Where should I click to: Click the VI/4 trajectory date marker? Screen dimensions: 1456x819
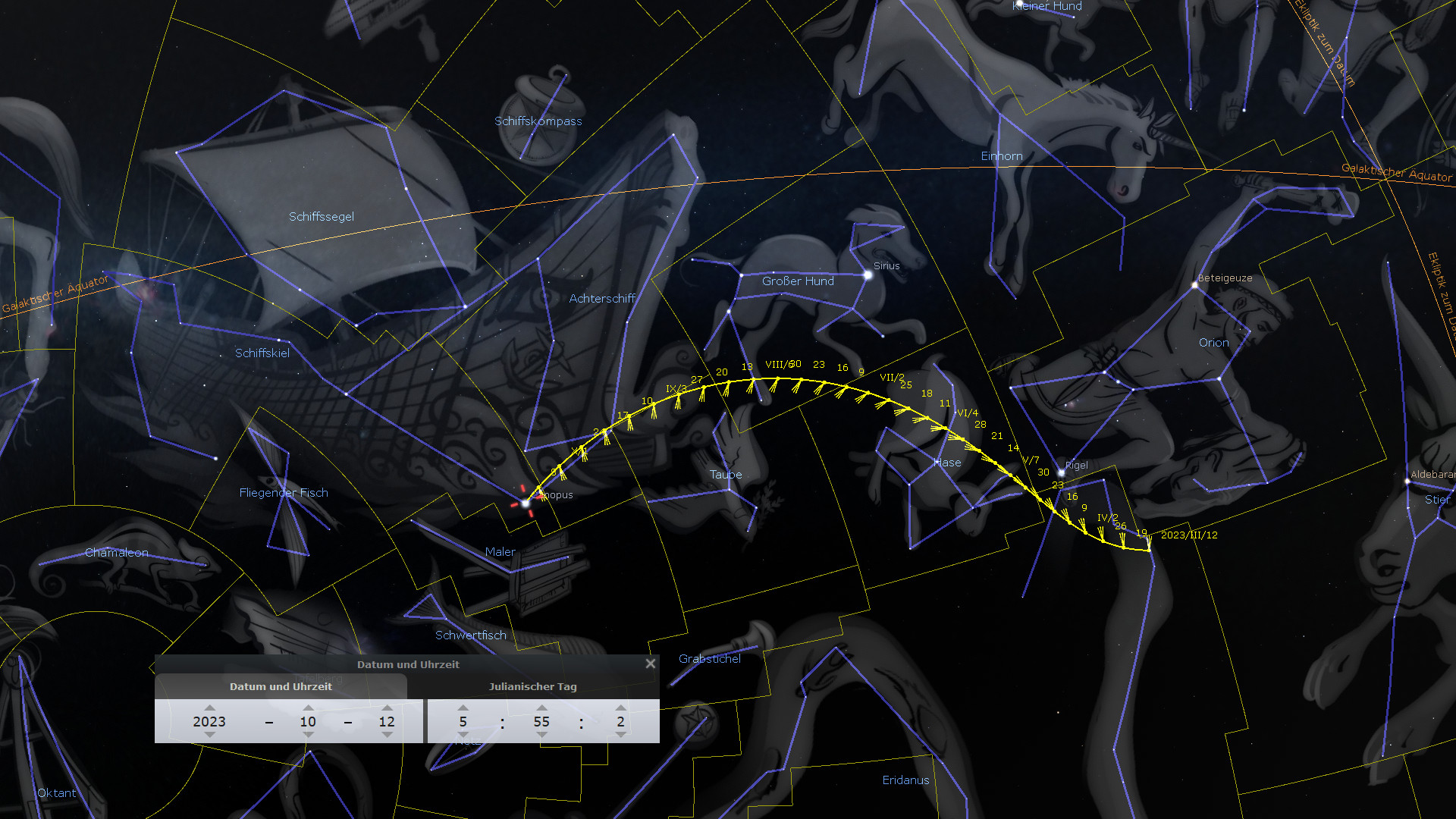968,413
